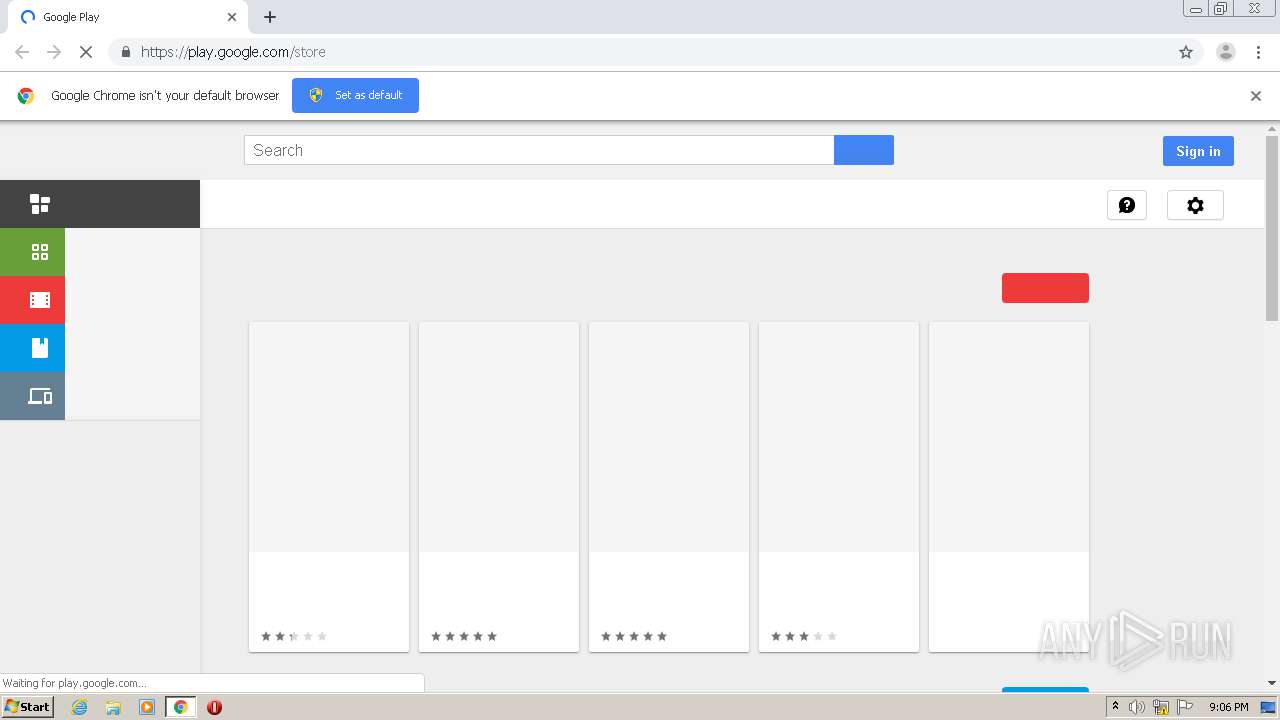Open the network tray icon
Viewport: 1280px width, 720px height.
(1161, 707)
